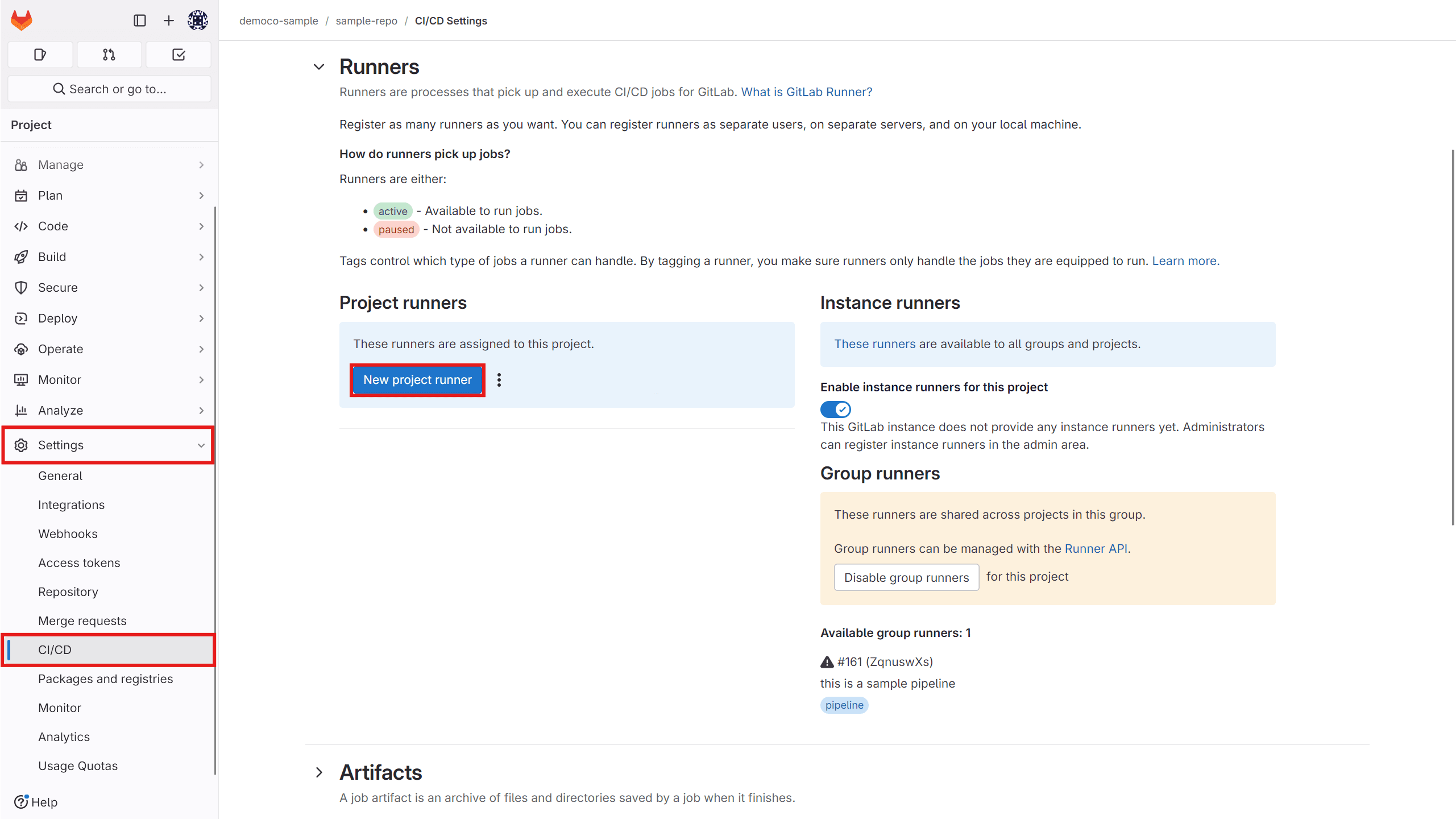Open Usage Quotas settings item
Image resolution: width=1456 pixels, height=819 pixels.
(x=109, y=766)
